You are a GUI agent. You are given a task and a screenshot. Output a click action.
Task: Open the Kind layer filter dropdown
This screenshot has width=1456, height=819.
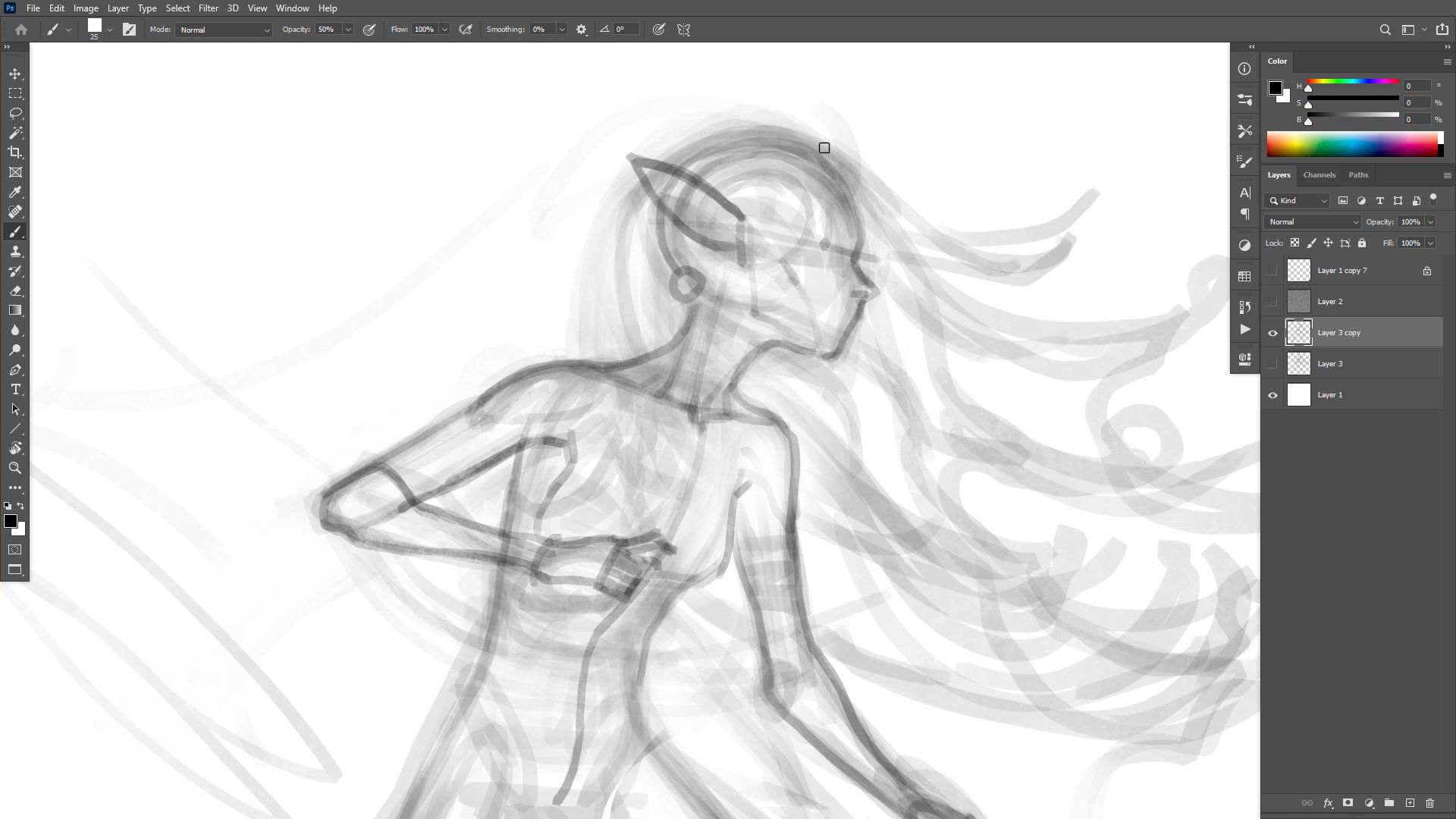(x=1298, y=201)
